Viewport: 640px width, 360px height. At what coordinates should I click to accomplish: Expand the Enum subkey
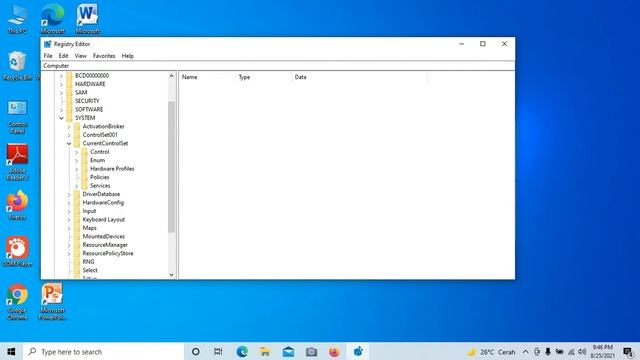coord(76,160)
